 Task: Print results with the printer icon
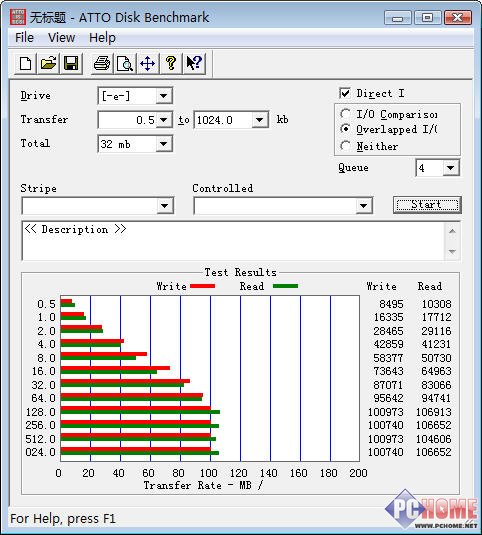(102, 63)
